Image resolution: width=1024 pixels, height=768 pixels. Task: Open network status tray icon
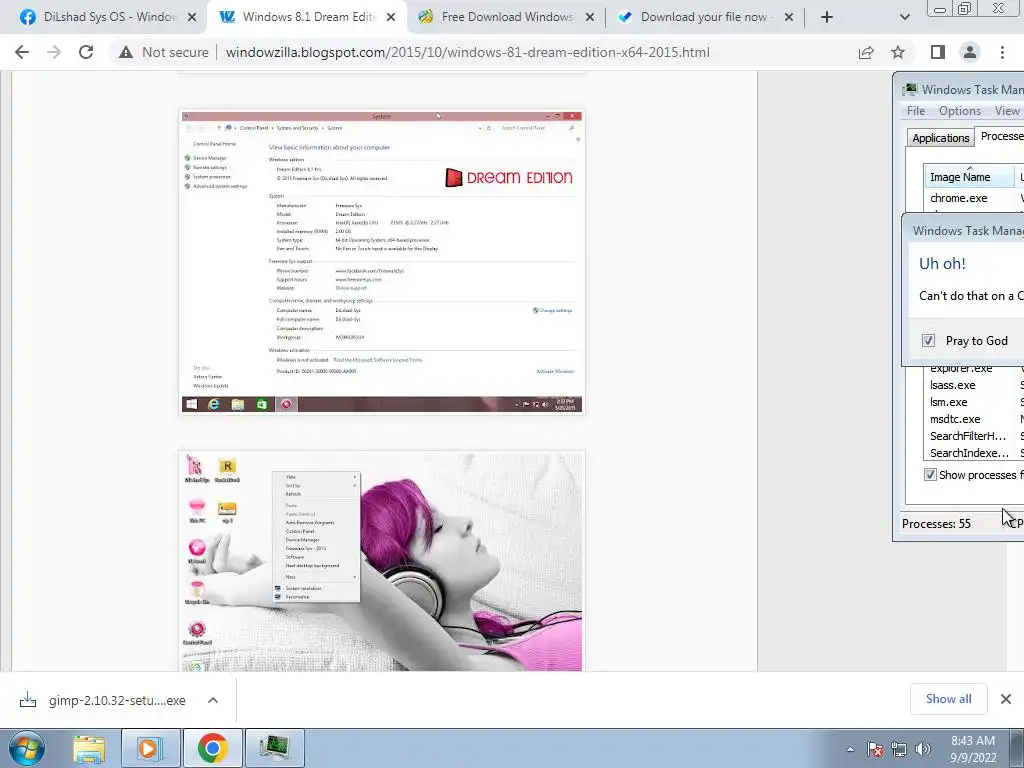point(899,749)
